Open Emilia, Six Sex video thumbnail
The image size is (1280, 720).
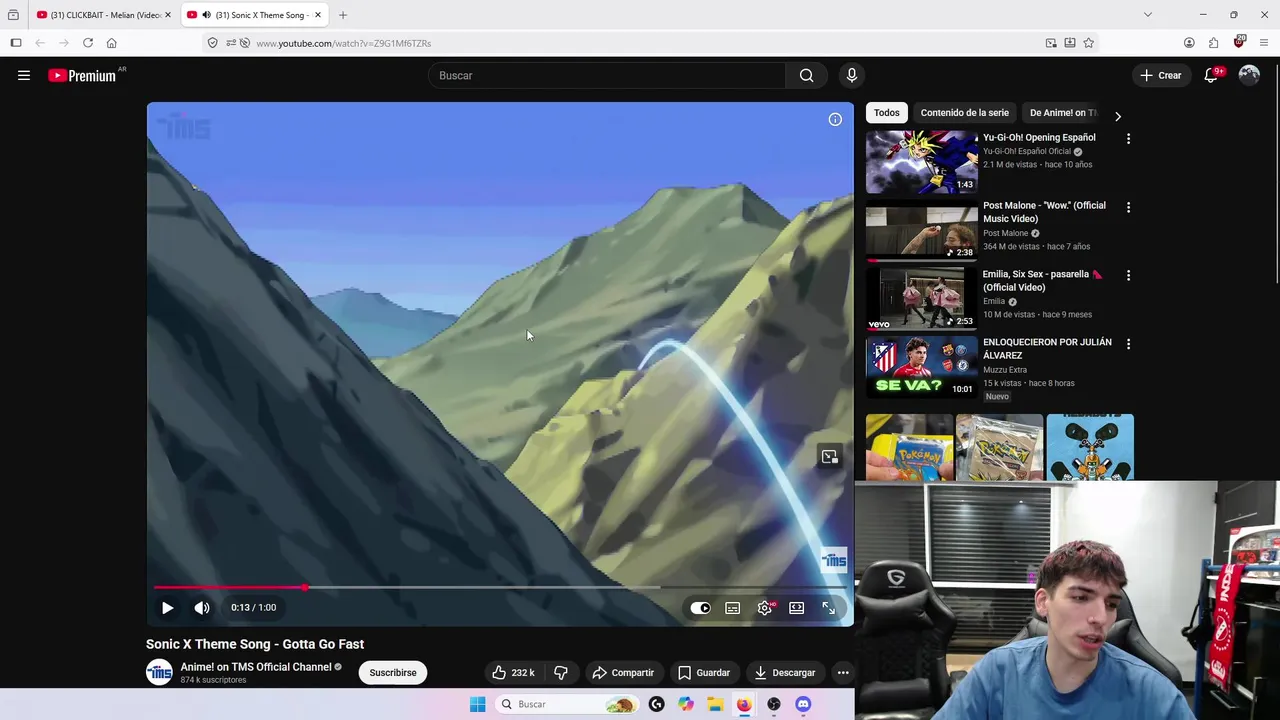click(x=922, y=298)
